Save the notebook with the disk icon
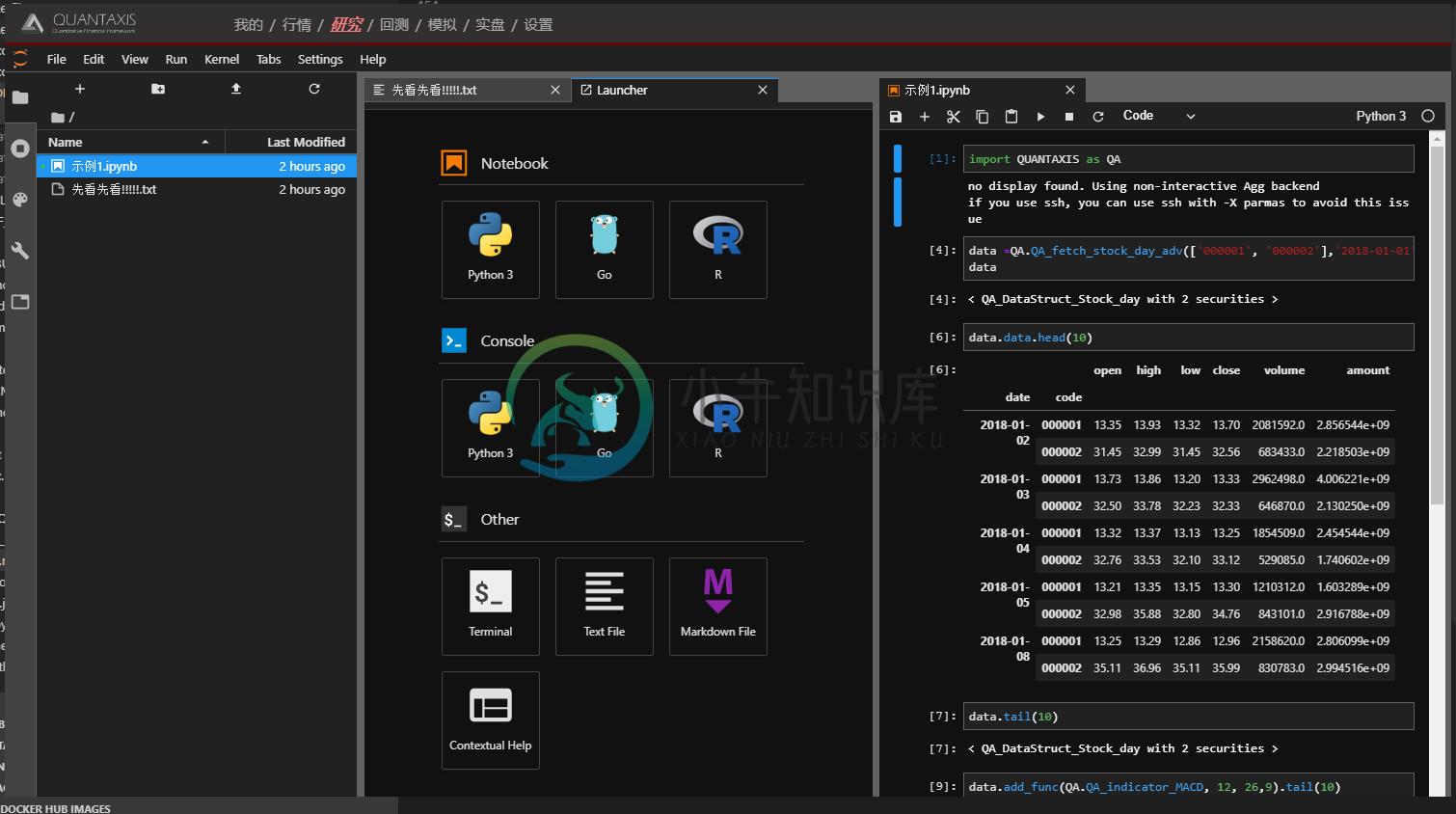This screenshot has width=1456, height=814. tap(896, 117)
